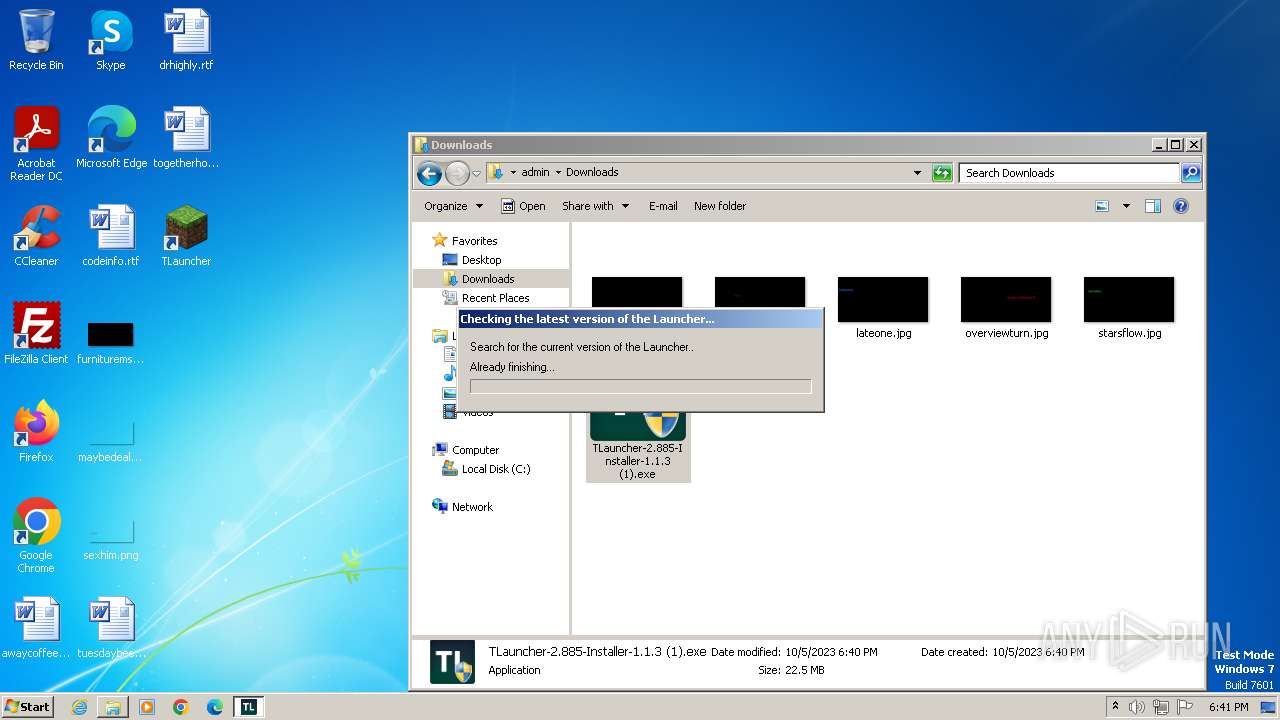Open FileZilla Client shortcut

click(x=36, y=334)
